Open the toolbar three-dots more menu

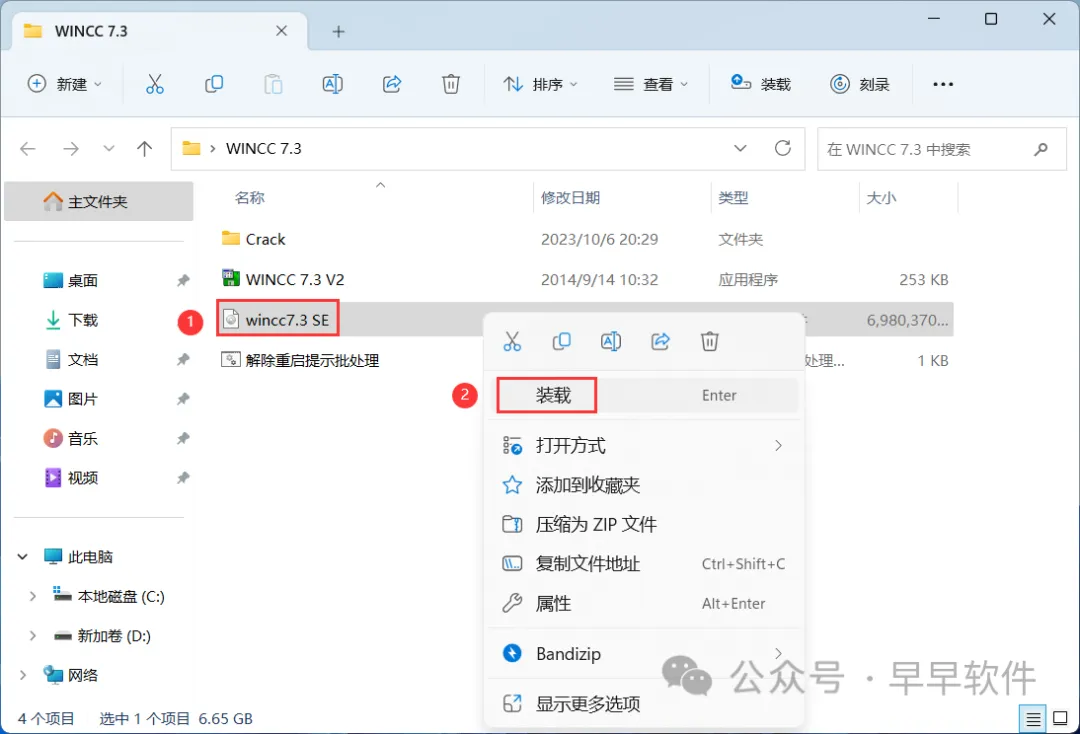click(943, 84)
